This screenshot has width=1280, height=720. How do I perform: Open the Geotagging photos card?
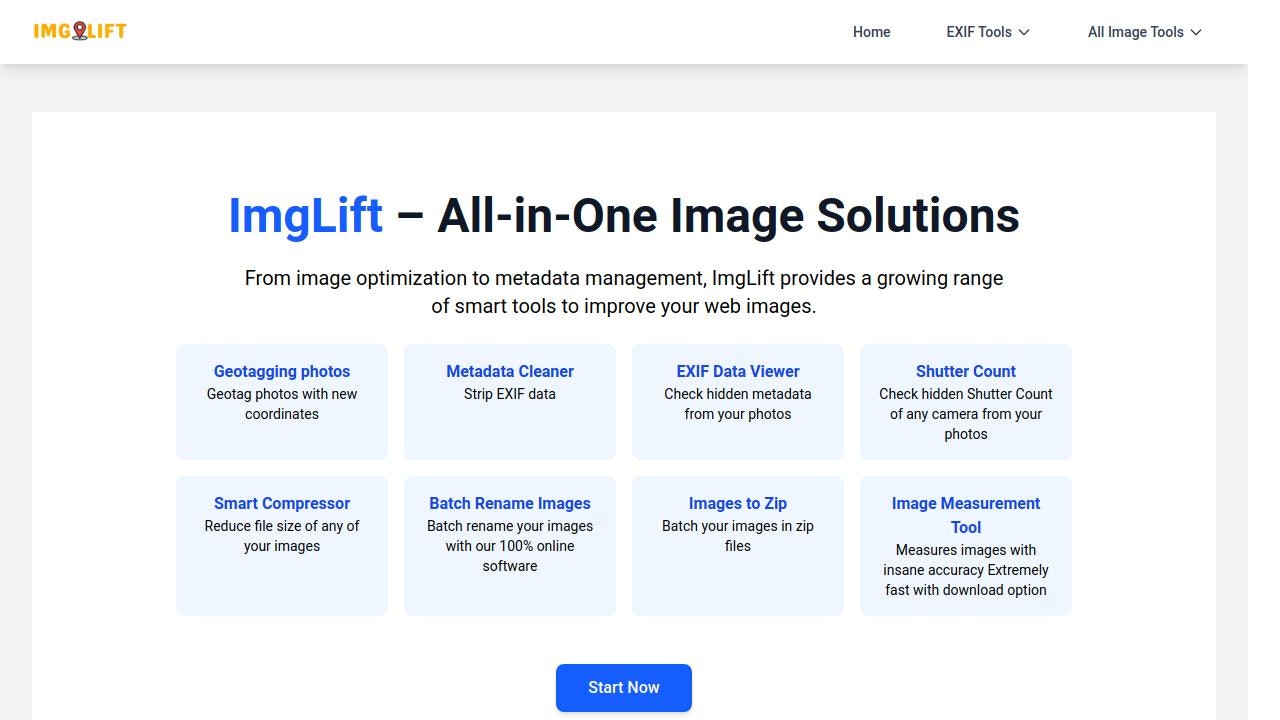pyautogui.click(x=282, y=402)
